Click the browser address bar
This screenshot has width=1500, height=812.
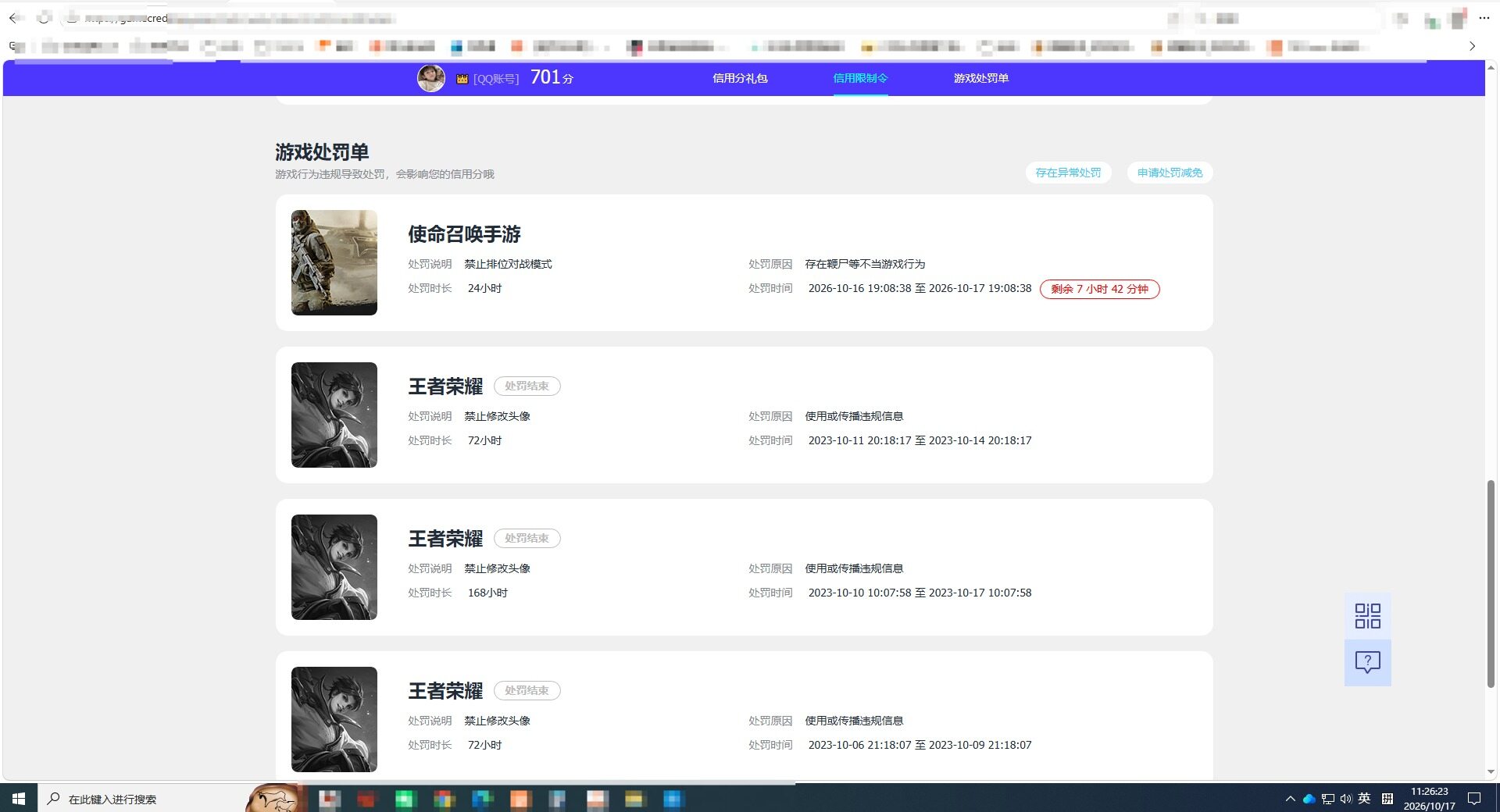(609, 18)
